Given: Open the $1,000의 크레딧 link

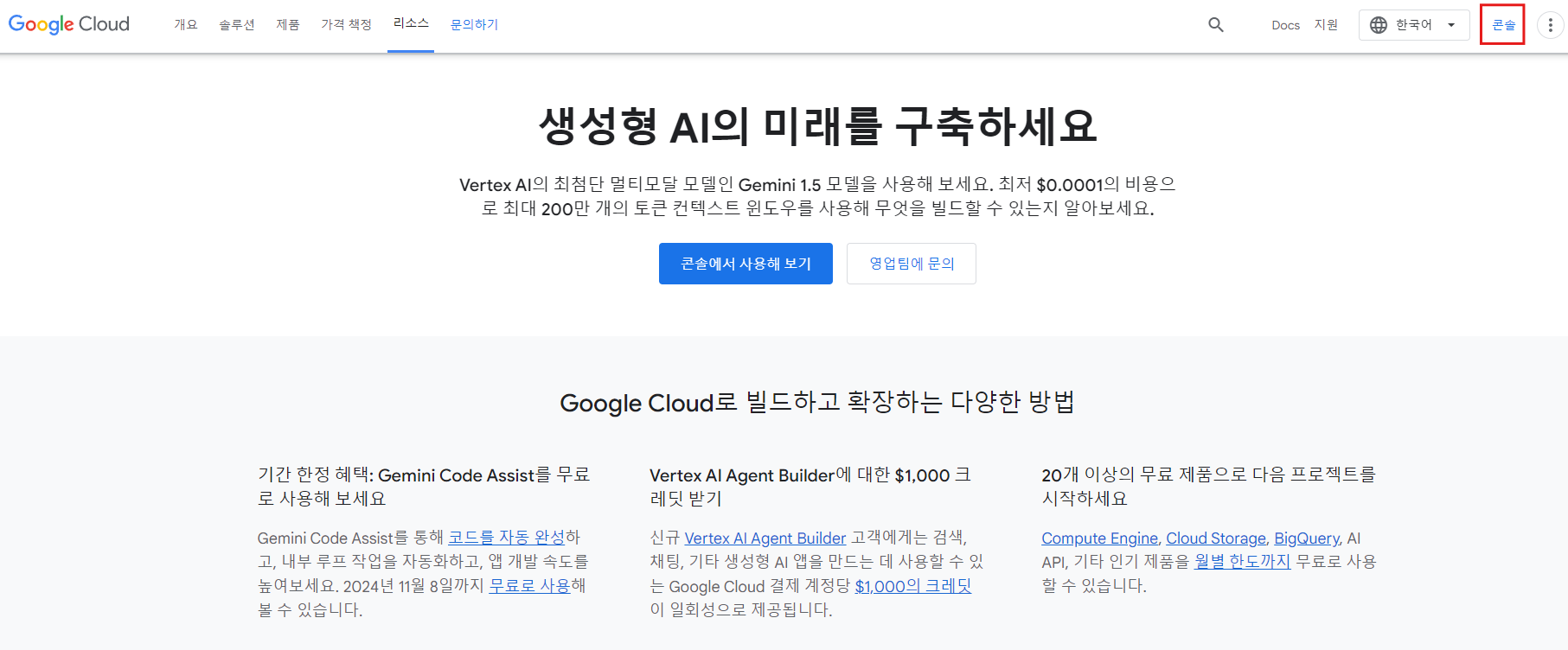Looking at the screenshot, I should [x=913, y=586].
